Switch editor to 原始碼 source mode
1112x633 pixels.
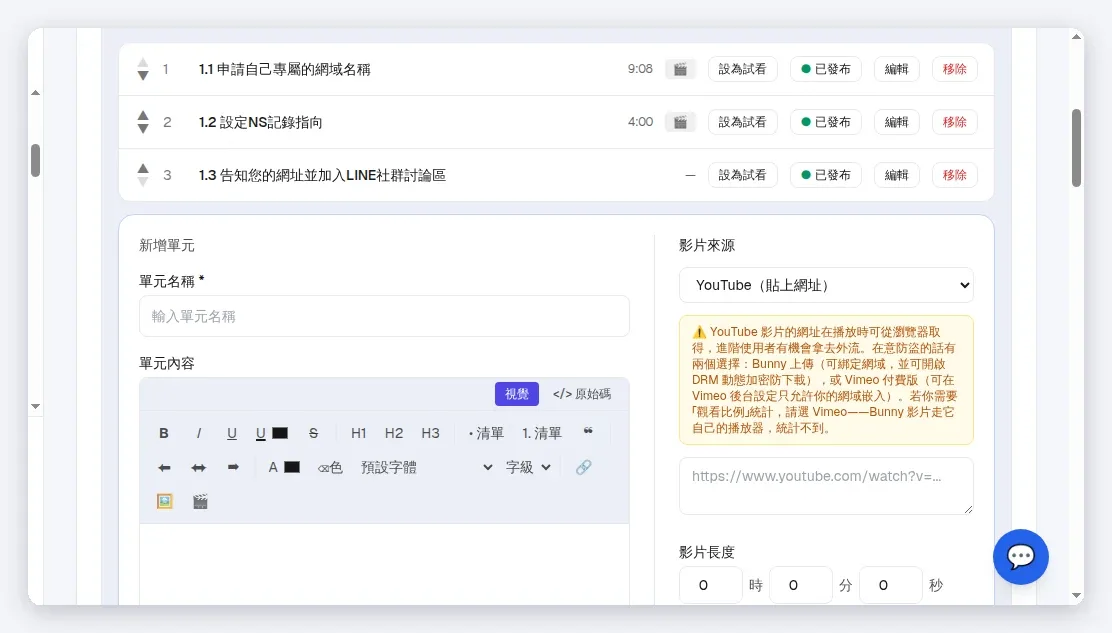[582, 394]
